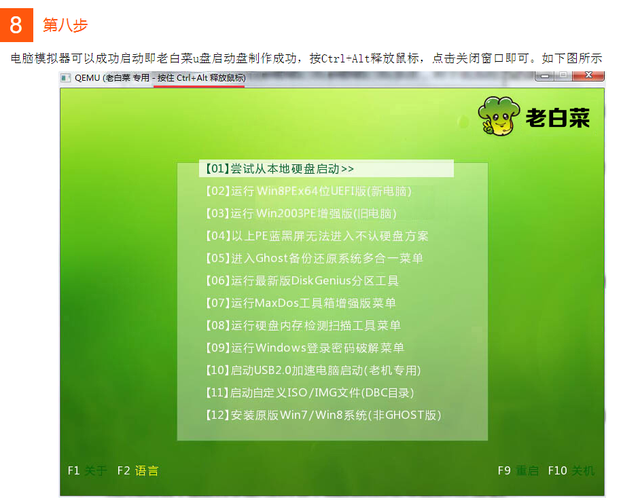Select 【01】尝试从本地硬盘启动 boot option
640x503 pixels.
pyautogui.click(x=278, y=169)
